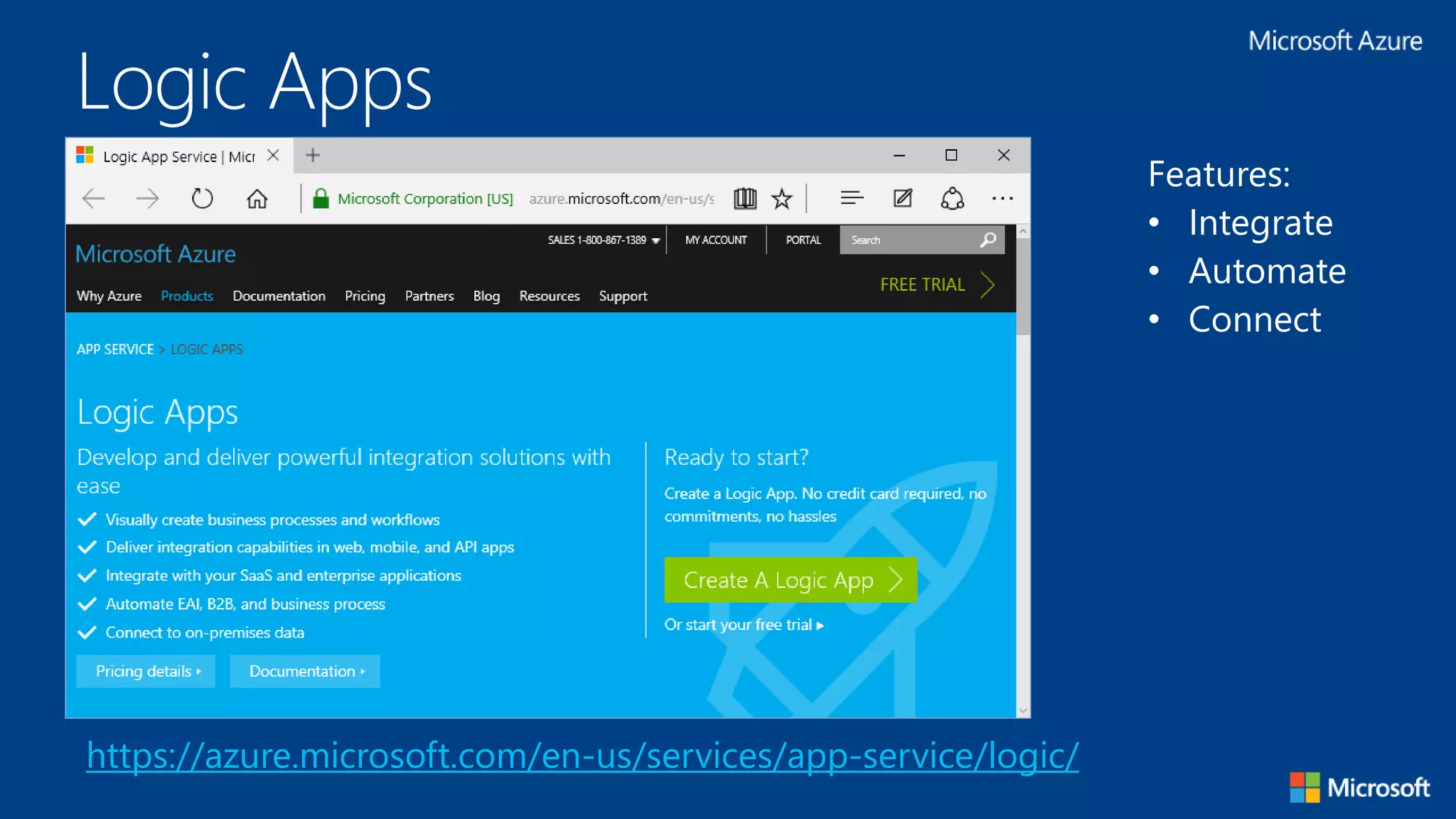This screenshot has height=819, width=1456.
Task: Click the vertical scrollbar thumb
Action: 1023,287
